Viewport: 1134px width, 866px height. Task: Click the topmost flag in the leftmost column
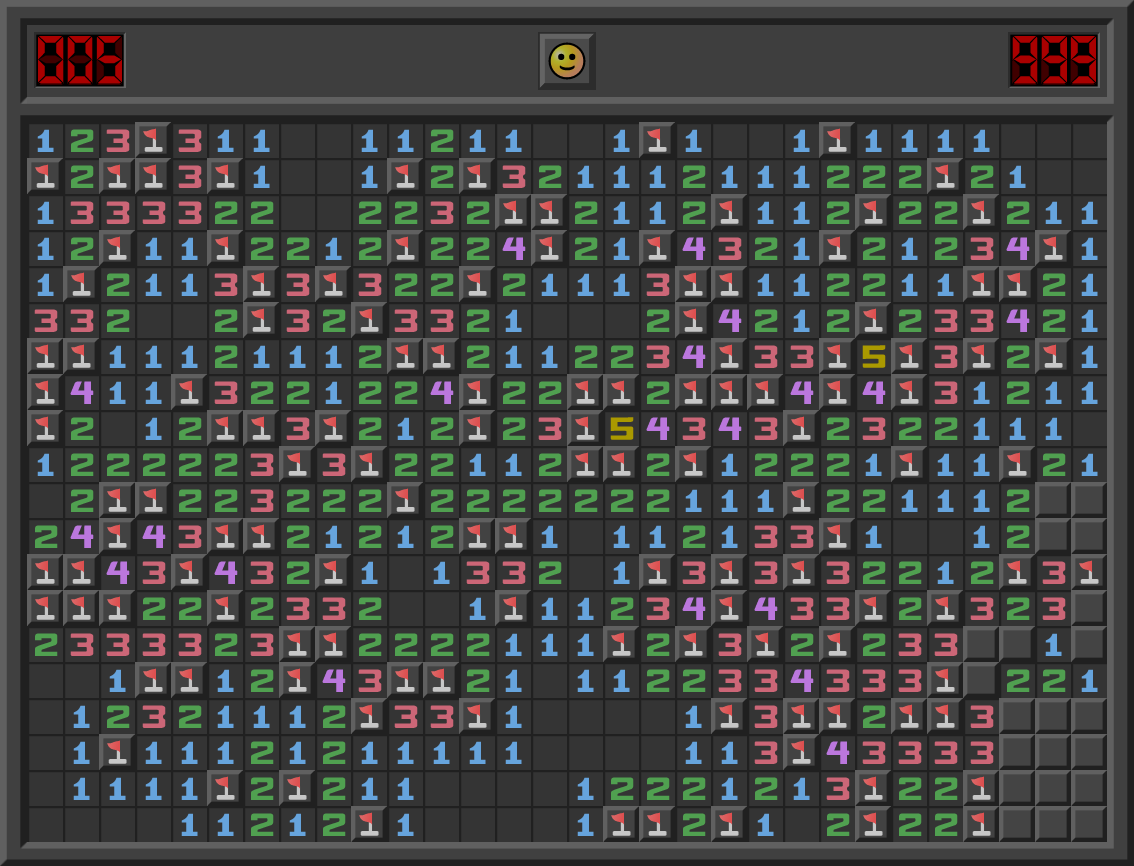click(45, 176)
